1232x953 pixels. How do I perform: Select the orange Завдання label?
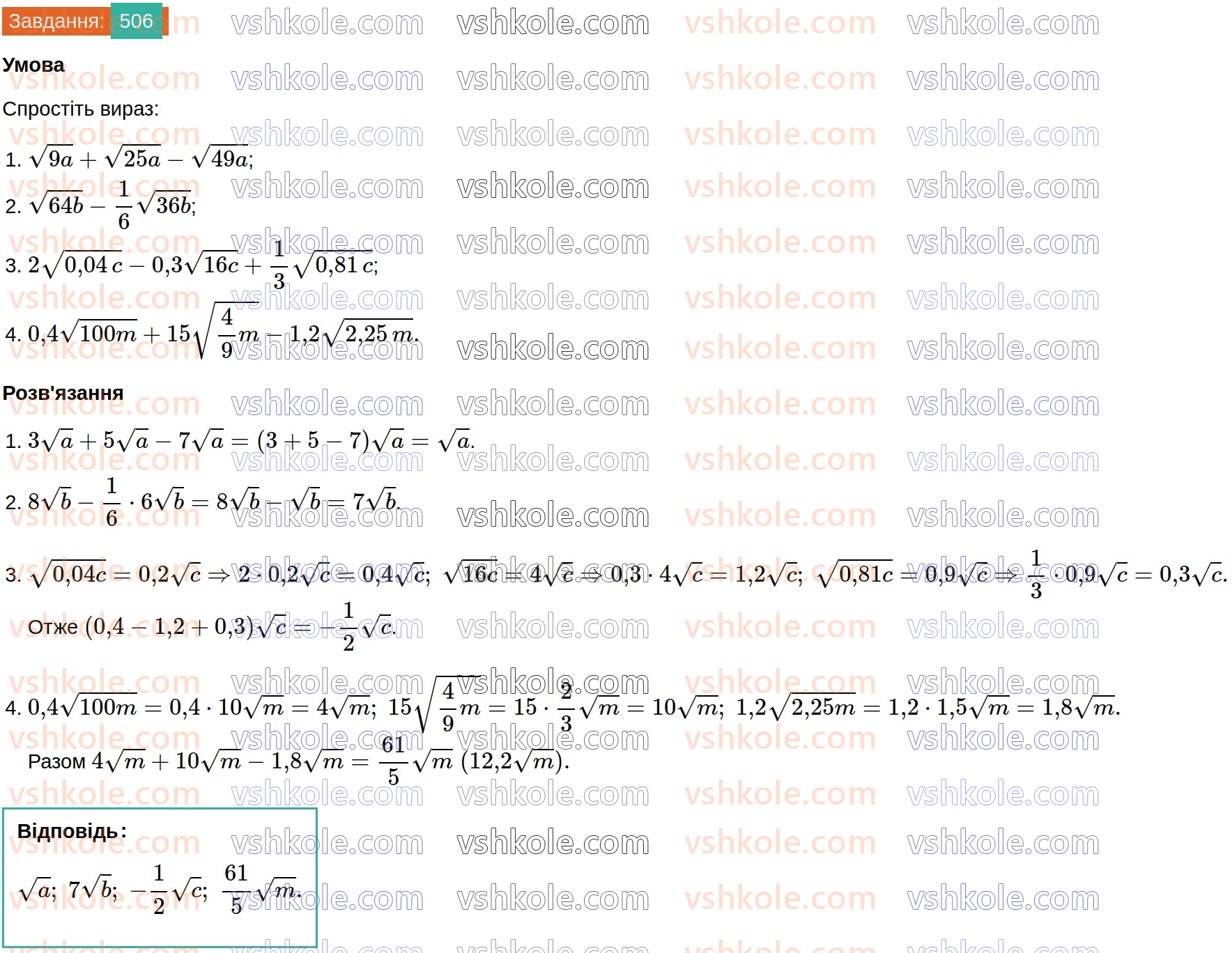pos(52,21)
